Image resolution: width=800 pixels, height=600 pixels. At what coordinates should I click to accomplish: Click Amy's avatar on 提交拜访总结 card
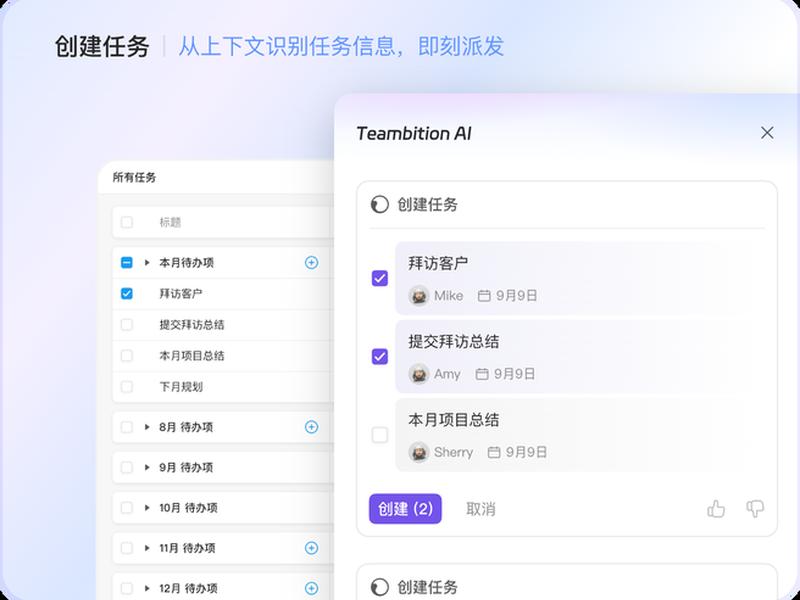point(418,373)
